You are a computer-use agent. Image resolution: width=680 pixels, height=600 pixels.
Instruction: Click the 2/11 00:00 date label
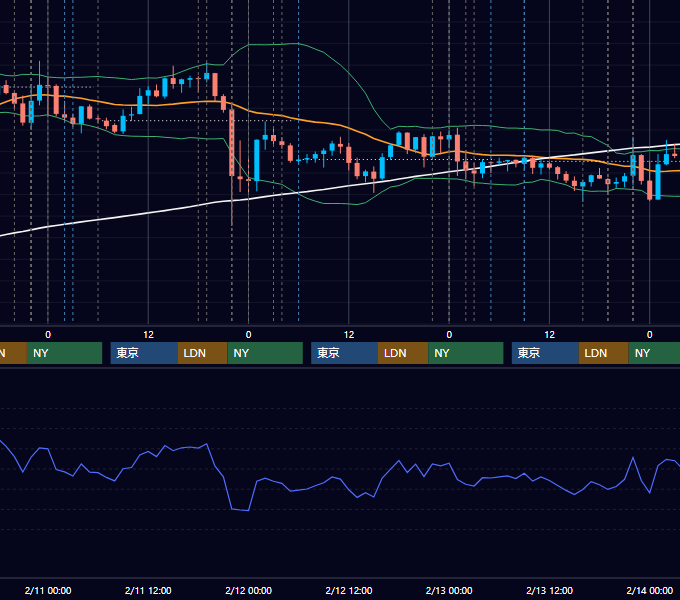pos(48,590)
